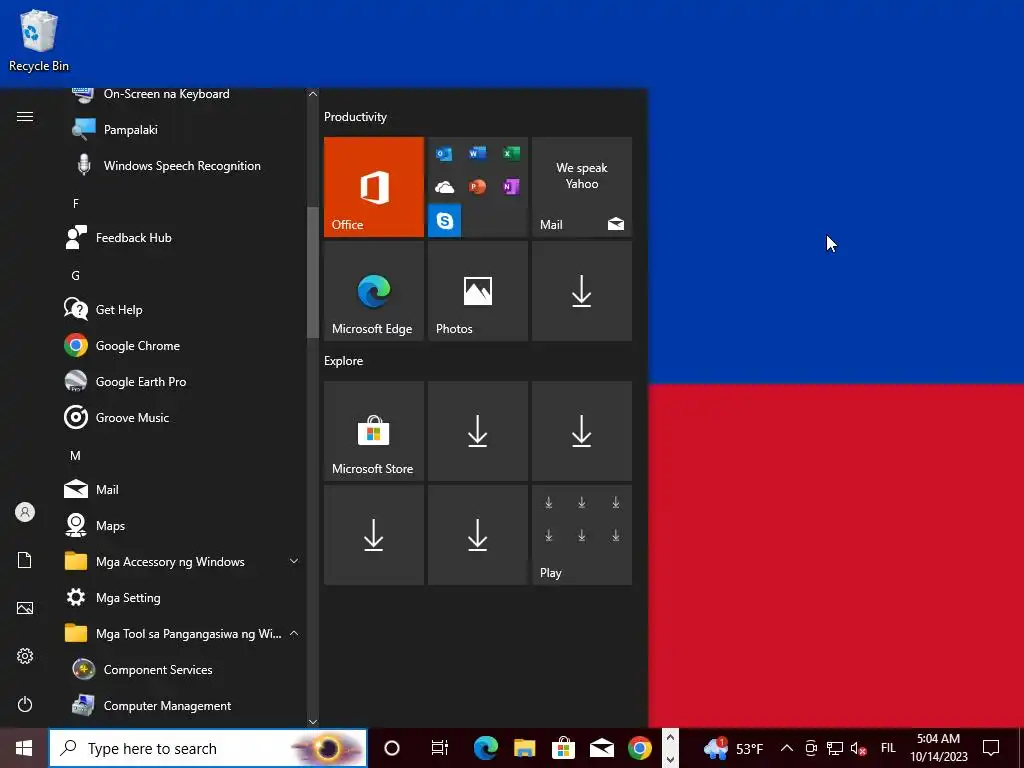
Task: Open weather widget showing 53°F
Action: (733, 748)
